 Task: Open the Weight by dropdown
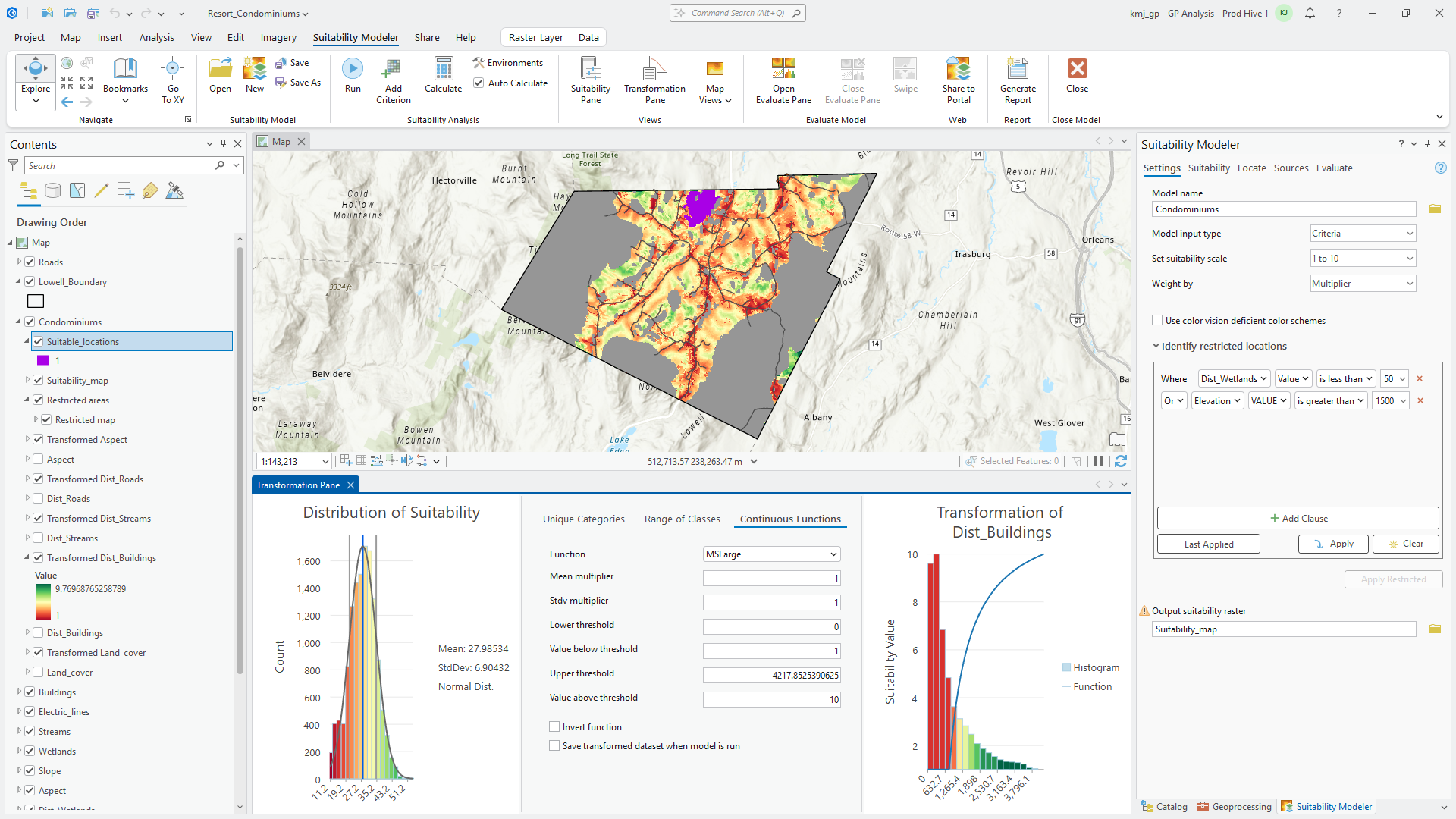[1363, 284]
